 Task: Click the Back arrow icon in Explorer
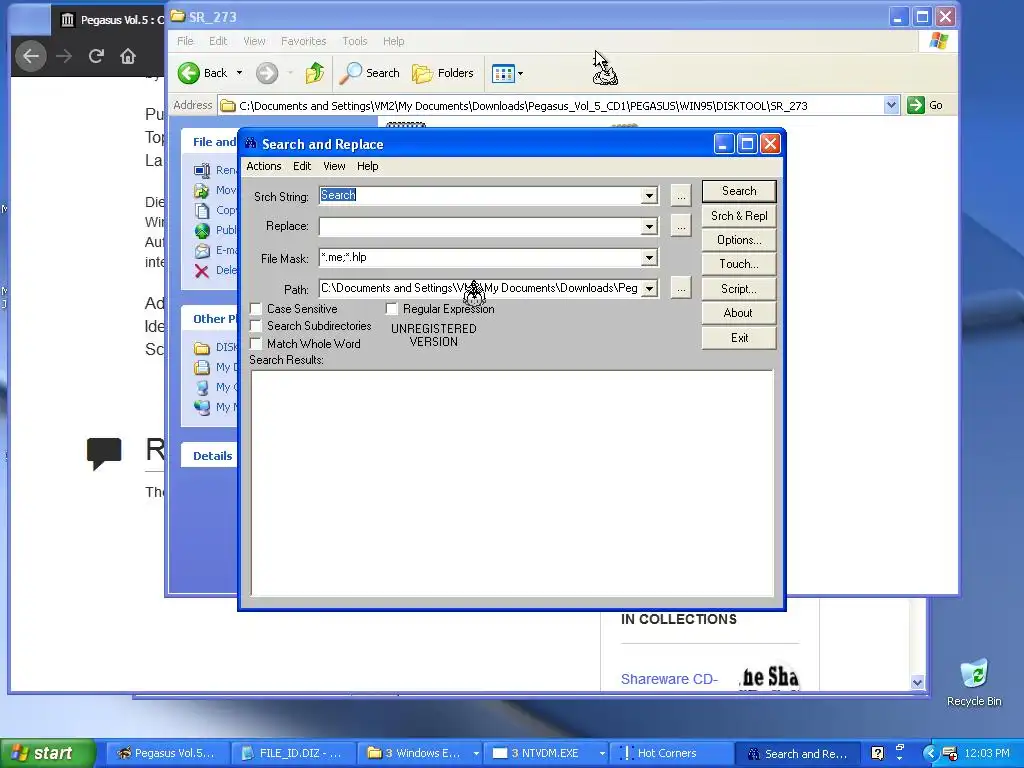coord(189,72)
